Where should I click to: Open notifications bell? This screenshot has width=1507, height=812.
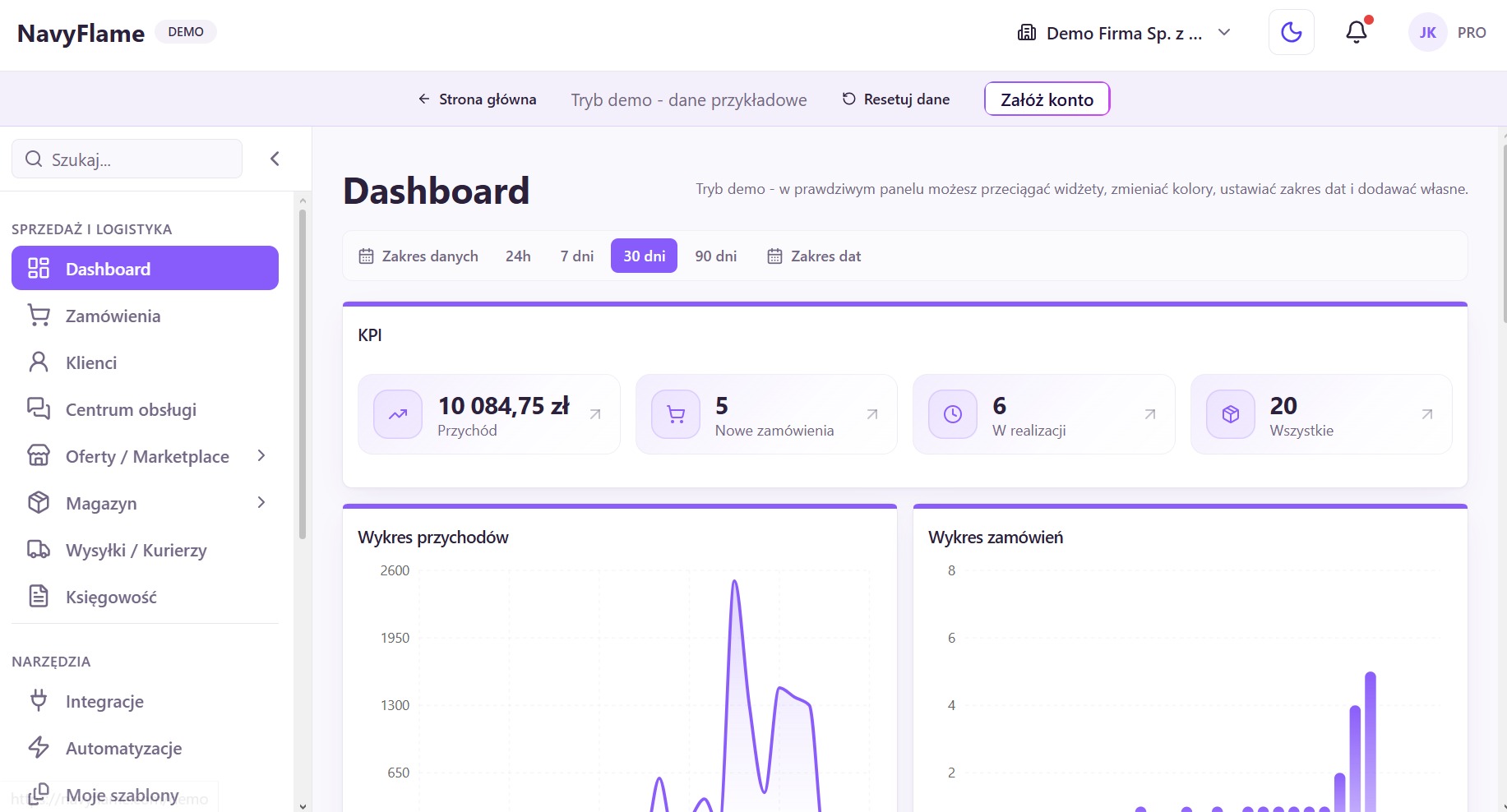pyautogui.click(x=1357, y=32)
